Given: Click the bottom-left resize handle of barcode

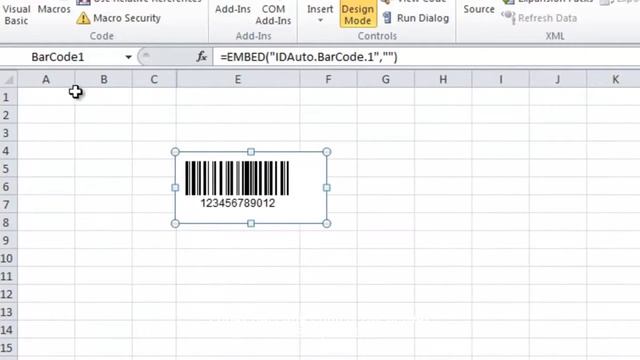Looking at the screenshot, I should pyautogui.click(x=175, y=224).
